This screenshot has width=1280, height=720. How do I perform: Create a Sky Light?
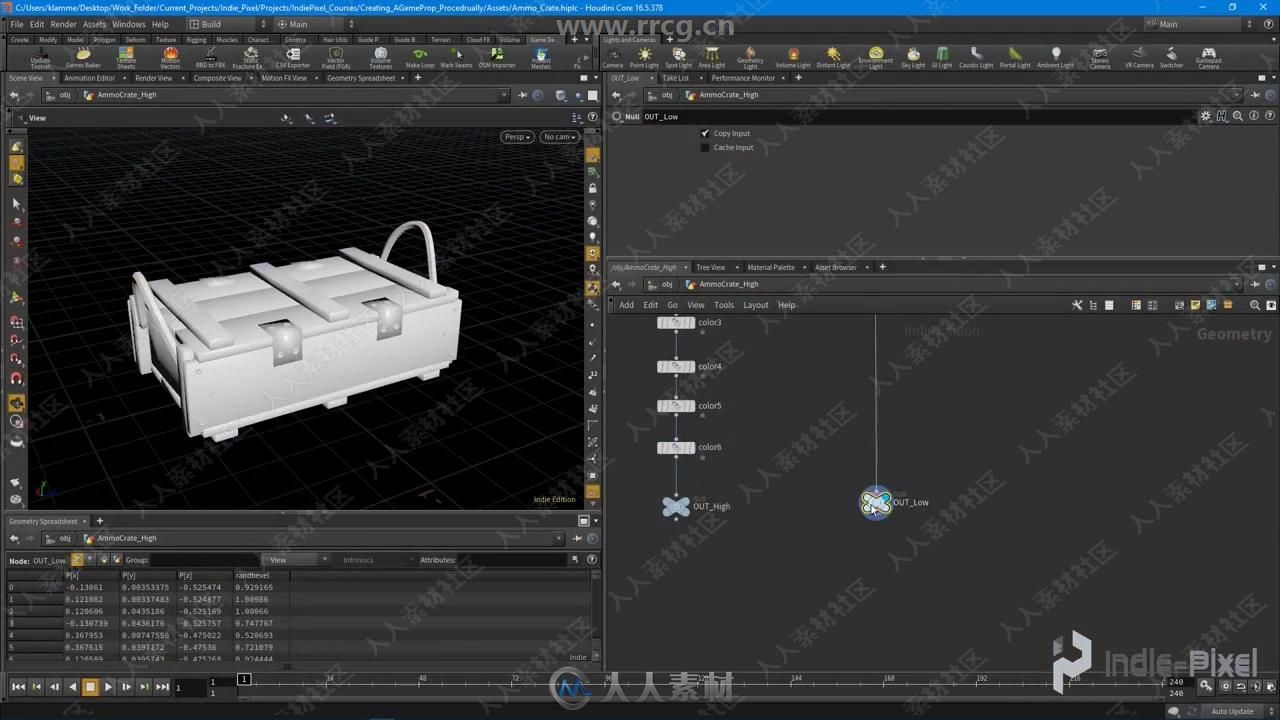(x=913, y=58)
